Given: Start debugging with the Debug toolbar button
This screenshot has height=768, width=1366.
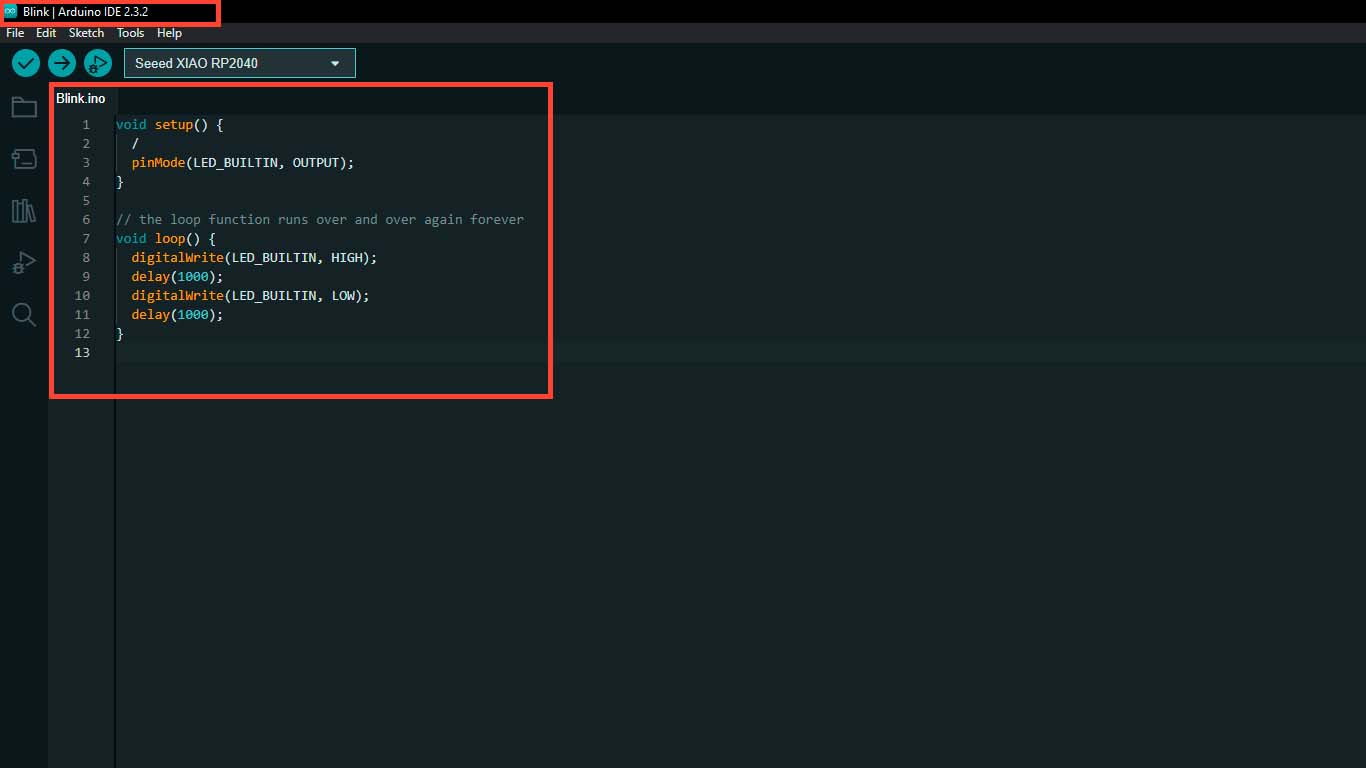Looking at the screenshot, I should coord(98,63).
